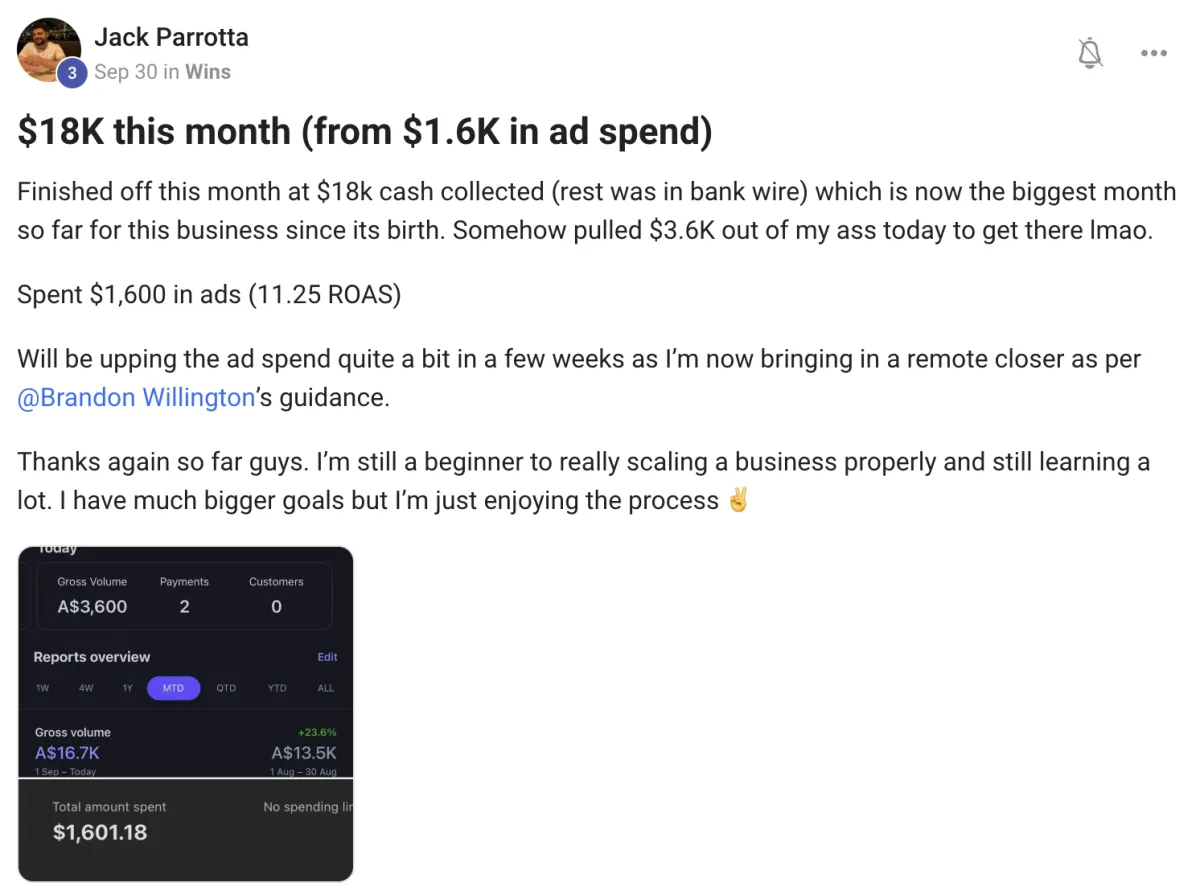Select the MTD range pill in the screenshot
1200x891 pixels.
pyautogui.click(x=173, y=688)
